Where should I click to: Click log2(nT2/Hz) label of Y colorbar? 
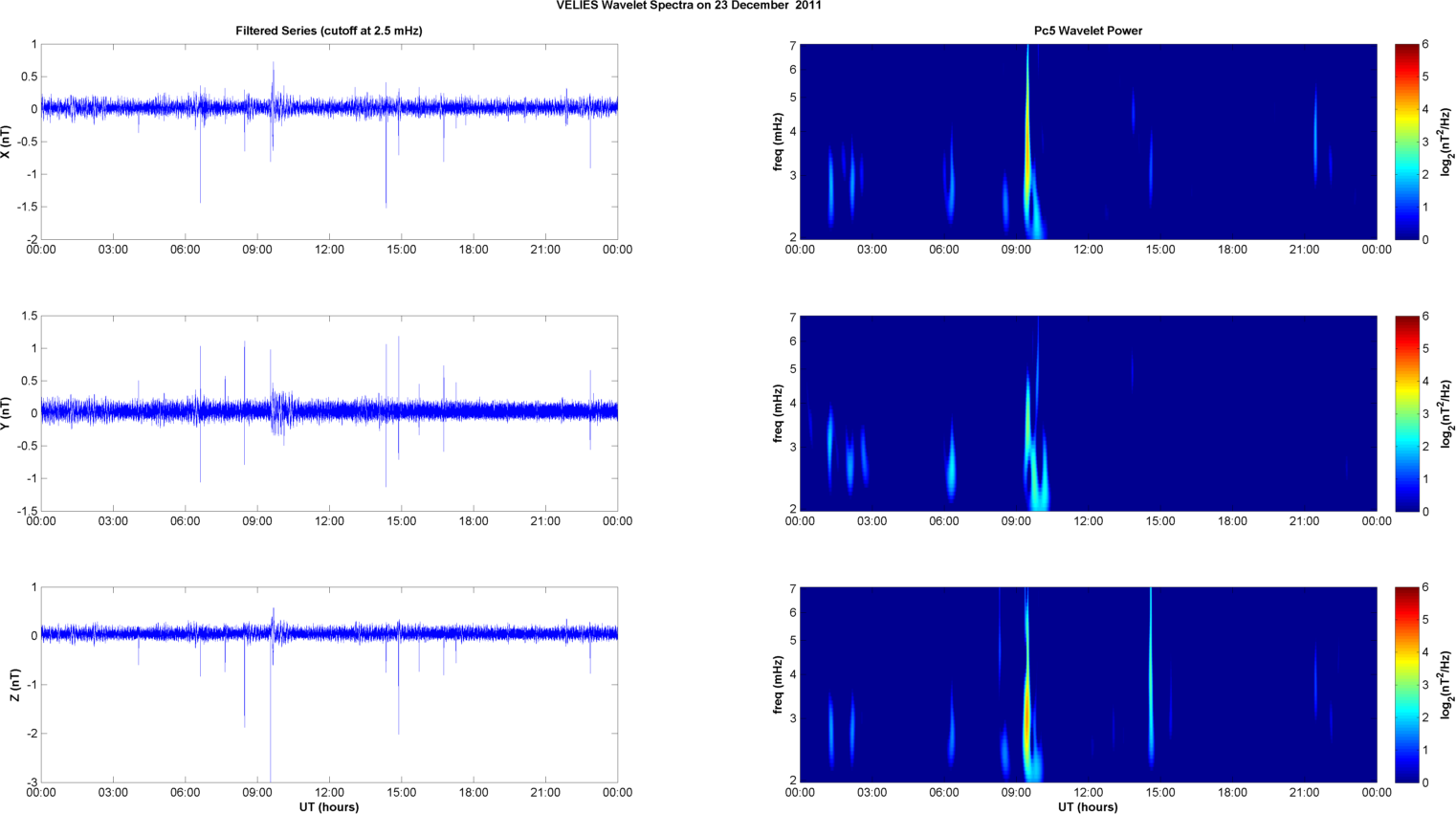1446,413
